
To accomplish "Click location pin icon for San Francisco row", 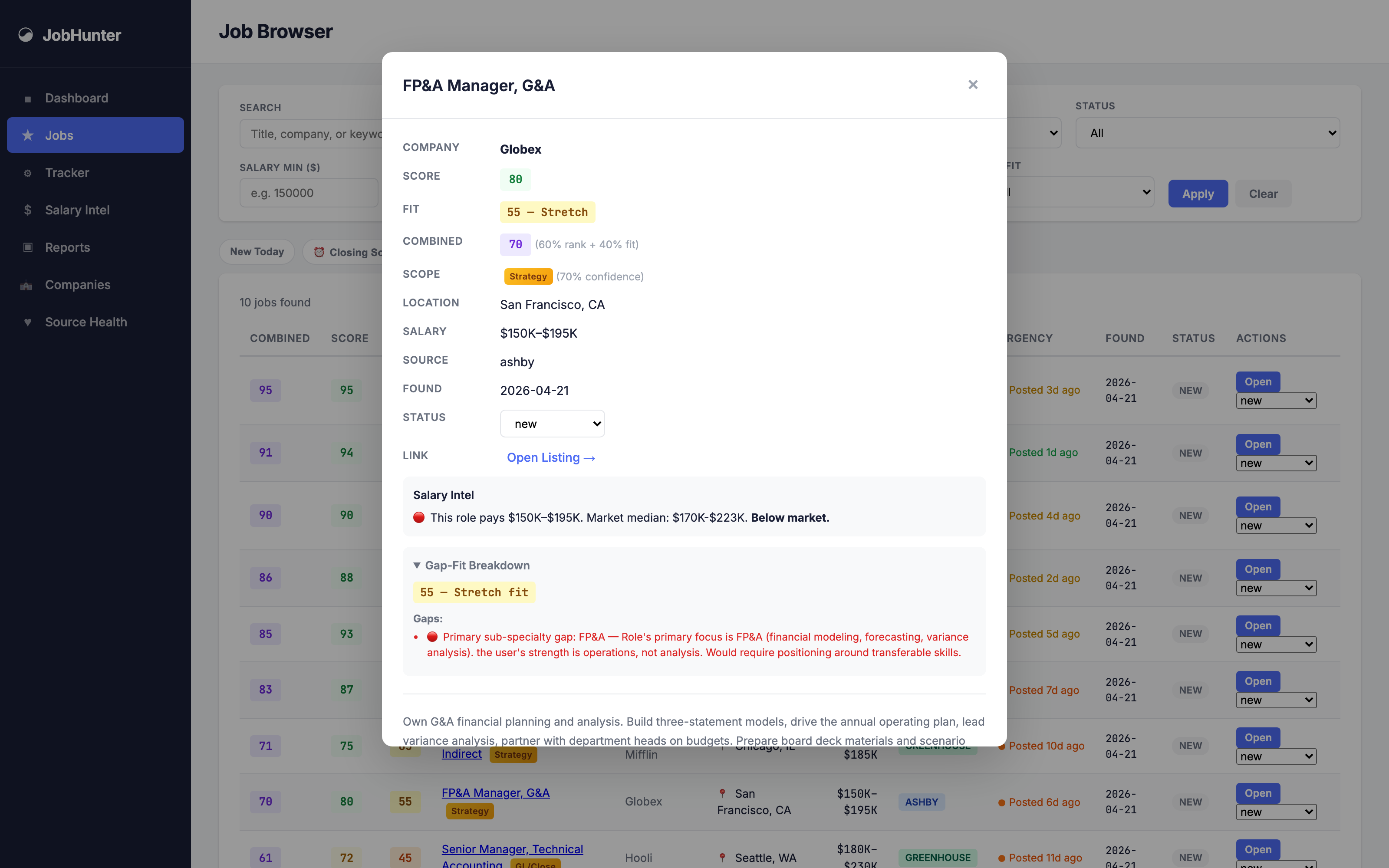I will pyautogui.click(x=723, y=793).
